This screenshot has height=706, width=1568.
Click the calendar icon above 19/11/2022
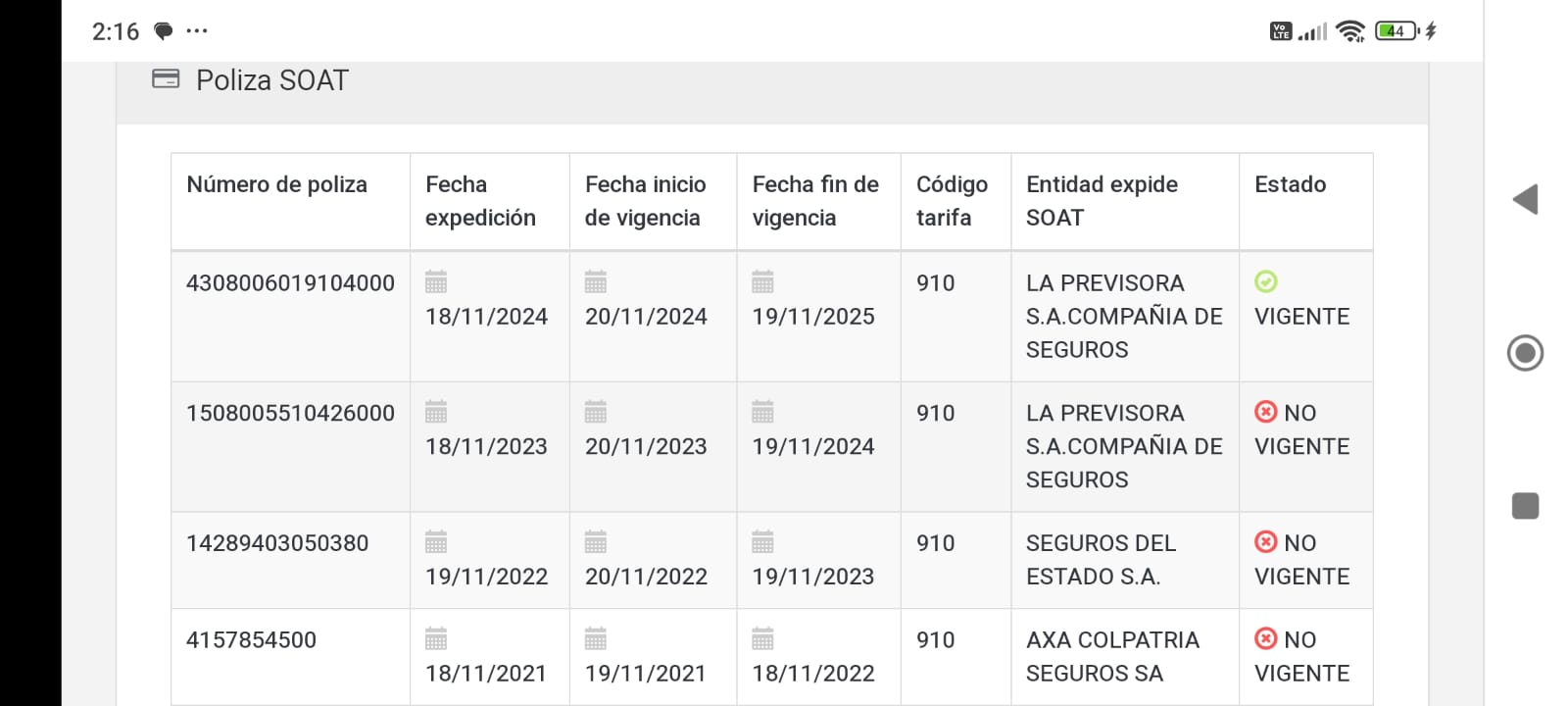pyautogui.click(x=436, y=542)
